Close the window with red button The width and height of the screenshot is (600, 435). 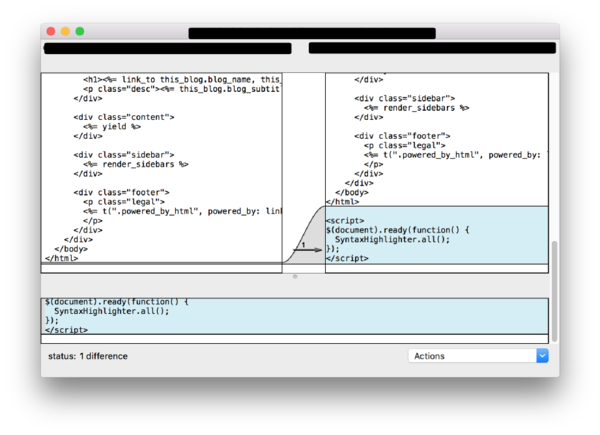point(50,32)
